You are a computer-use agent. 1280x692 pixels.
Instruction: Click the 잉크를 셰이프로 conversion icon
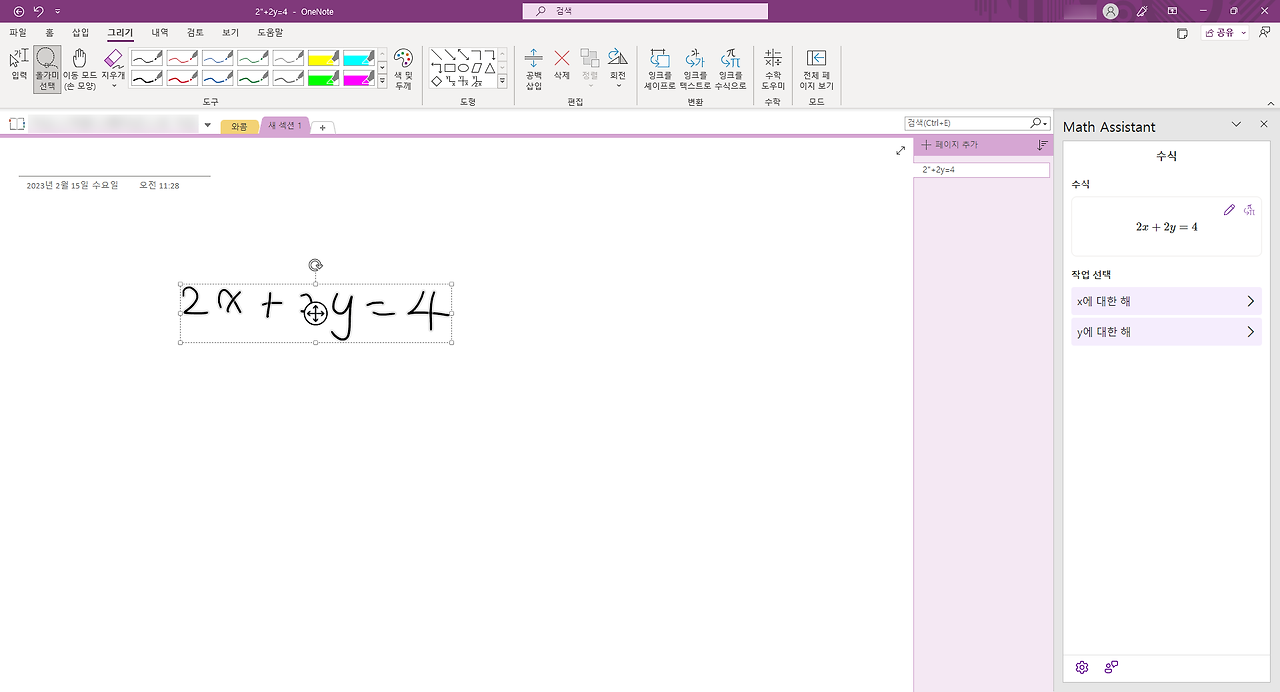(659, 68)
